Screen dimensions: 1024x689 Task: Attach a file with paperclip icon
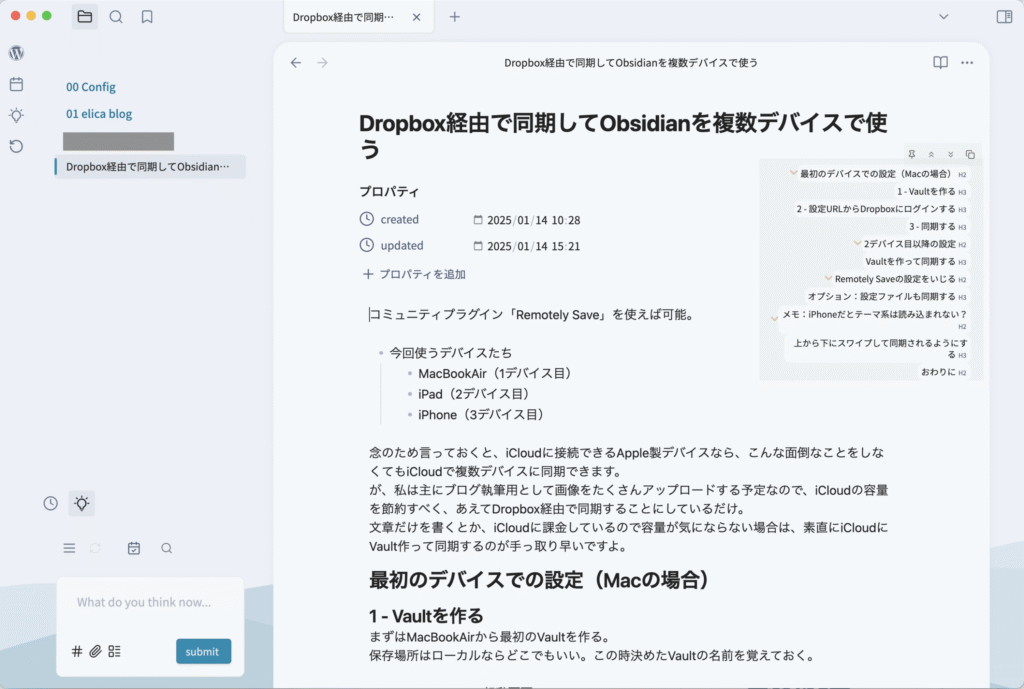pos(95,651)
